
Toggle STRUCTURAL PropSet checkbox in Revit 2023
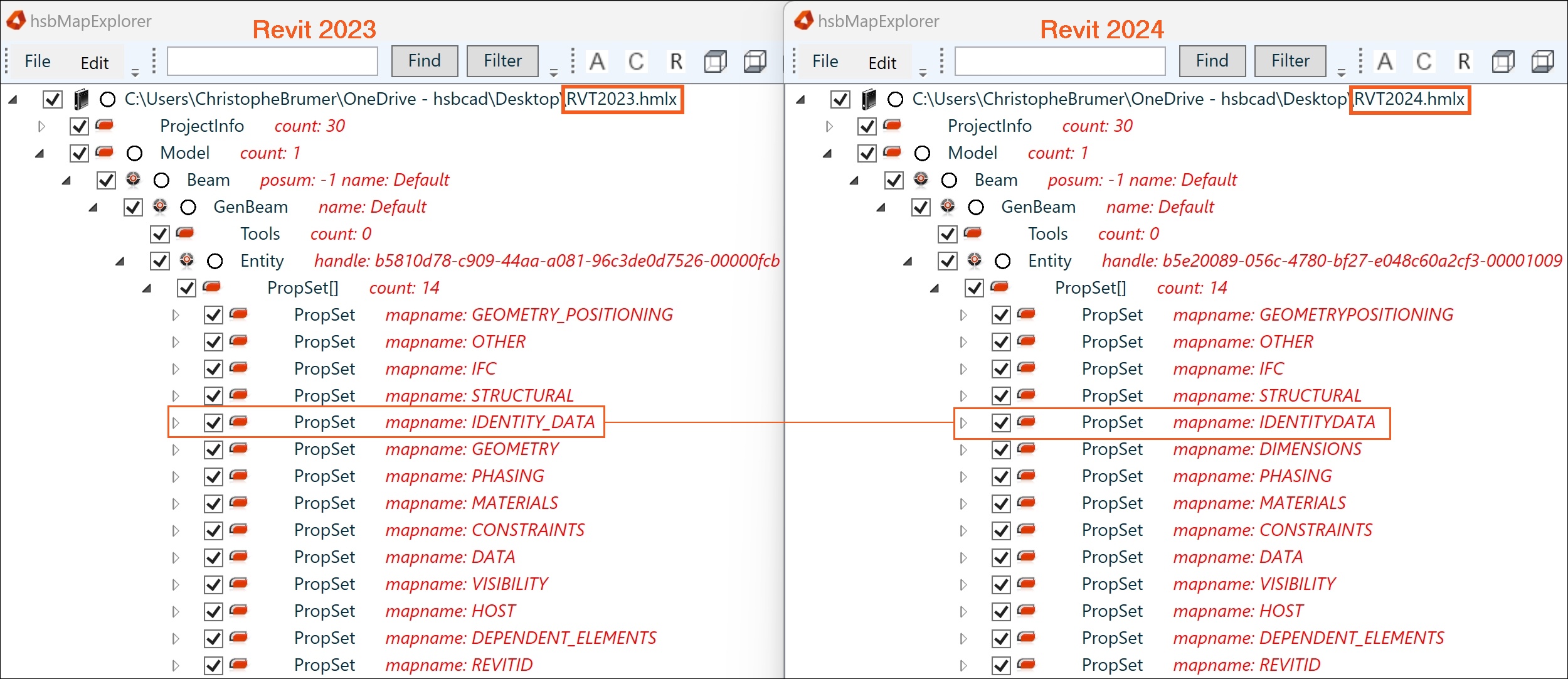tap(213, 396)
